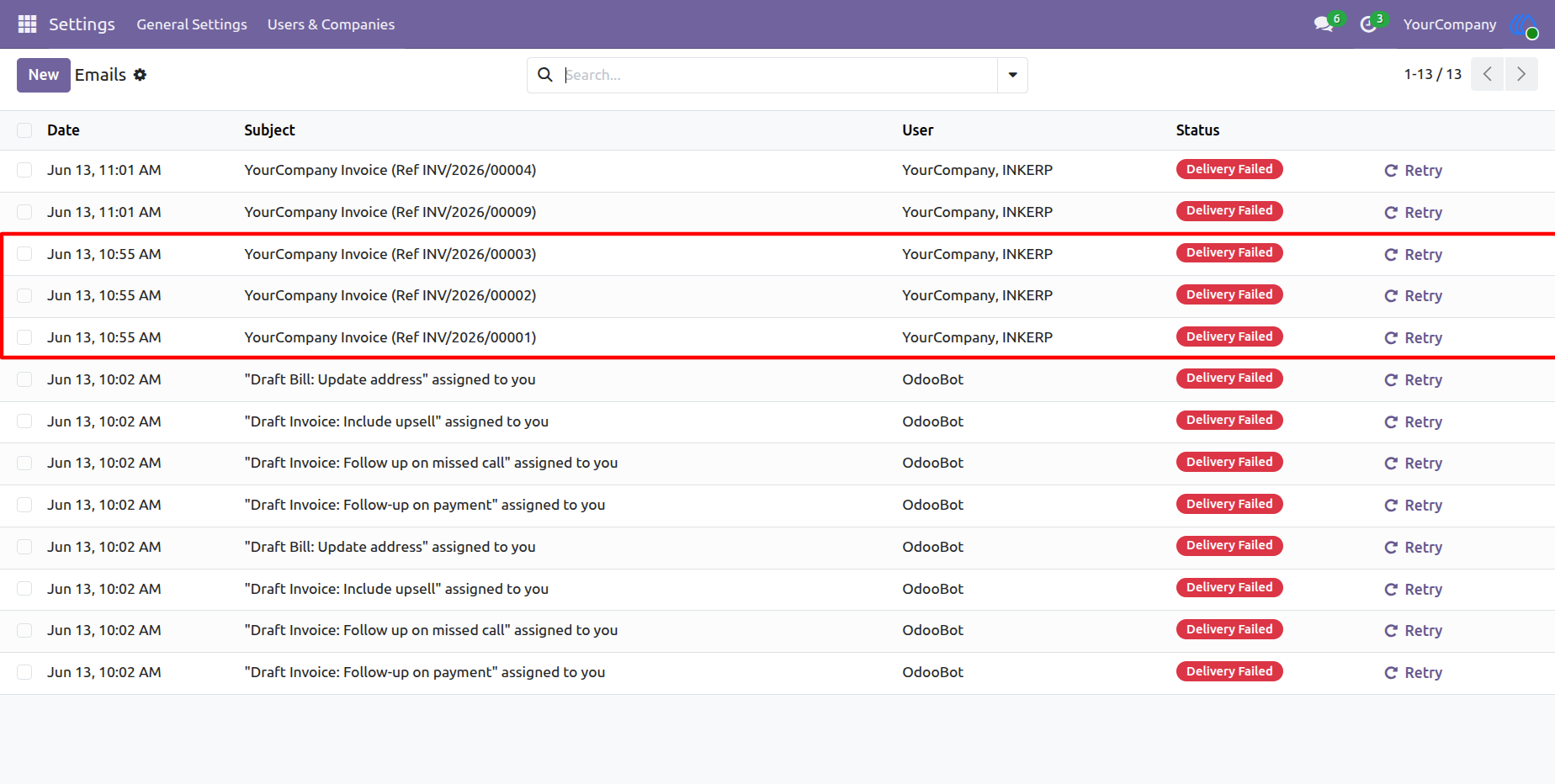Expand the search options dropdown arrow
1555x784 pixels.
(1012, 75)
